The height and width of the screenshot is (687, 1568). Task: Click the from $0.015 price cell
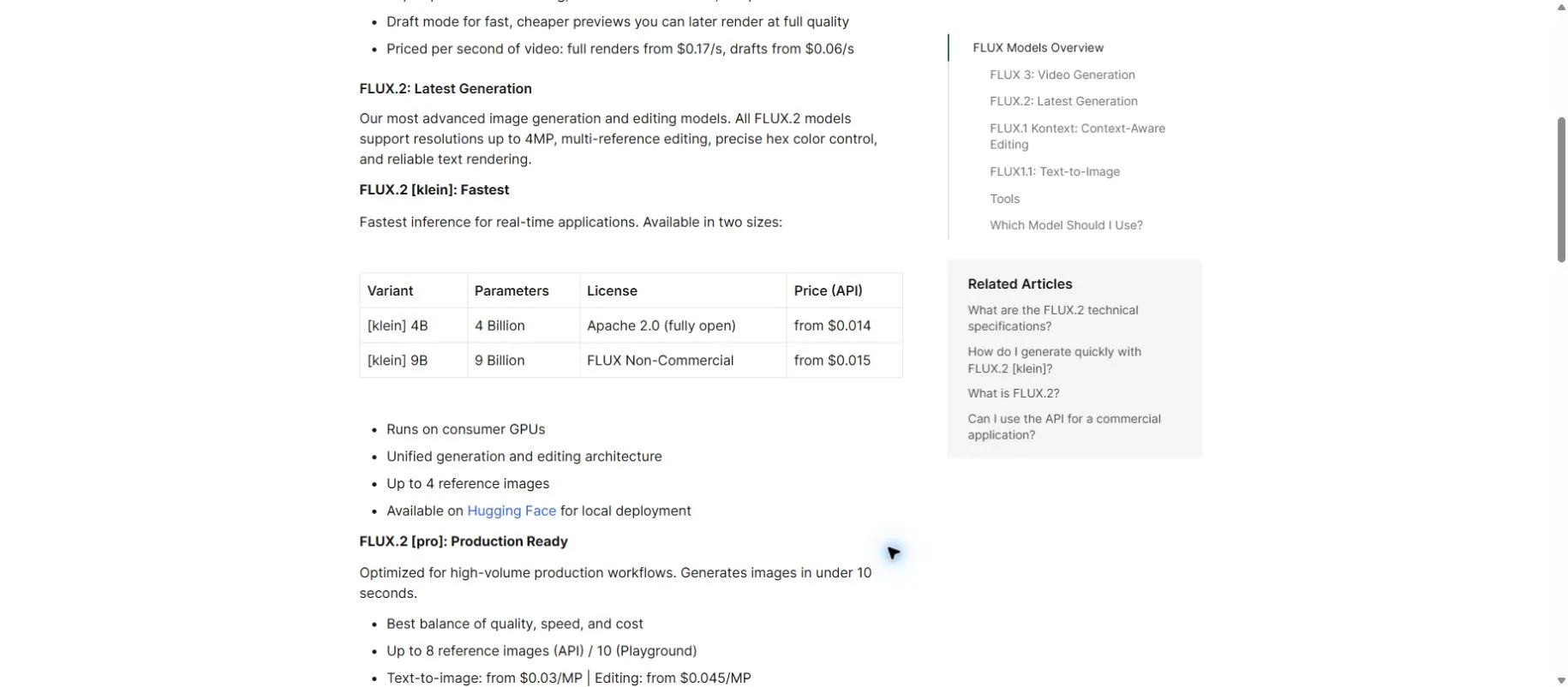(x=844, y=361)
